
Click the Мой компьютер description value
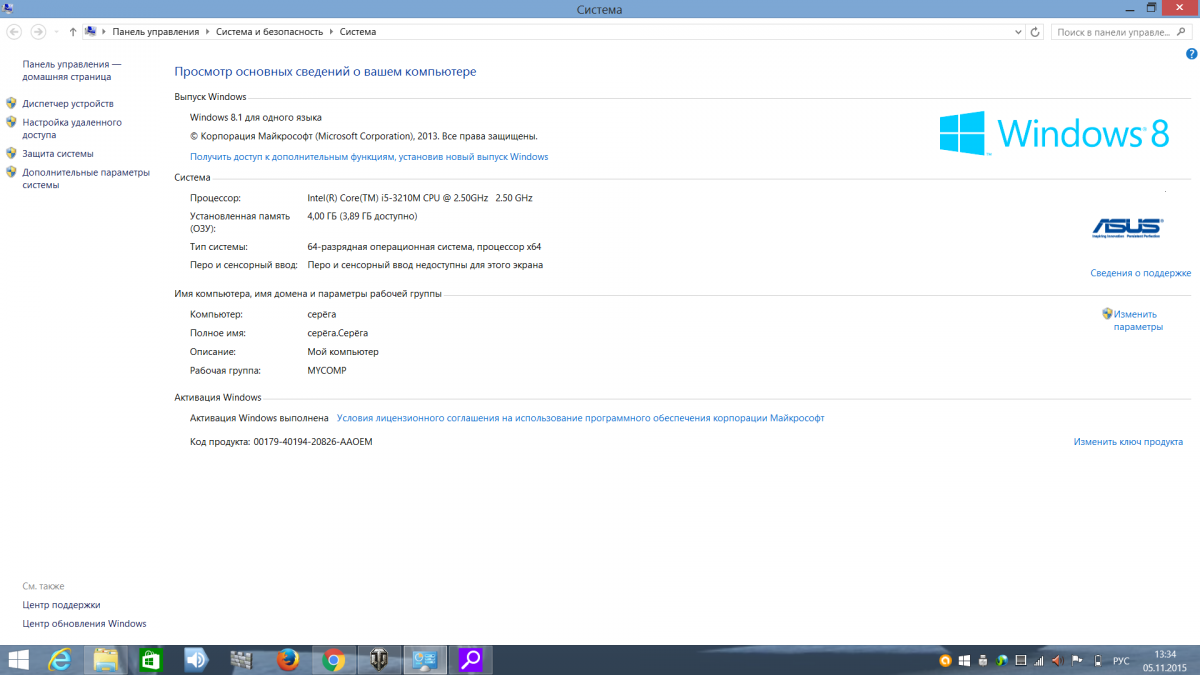coord(343,352)
